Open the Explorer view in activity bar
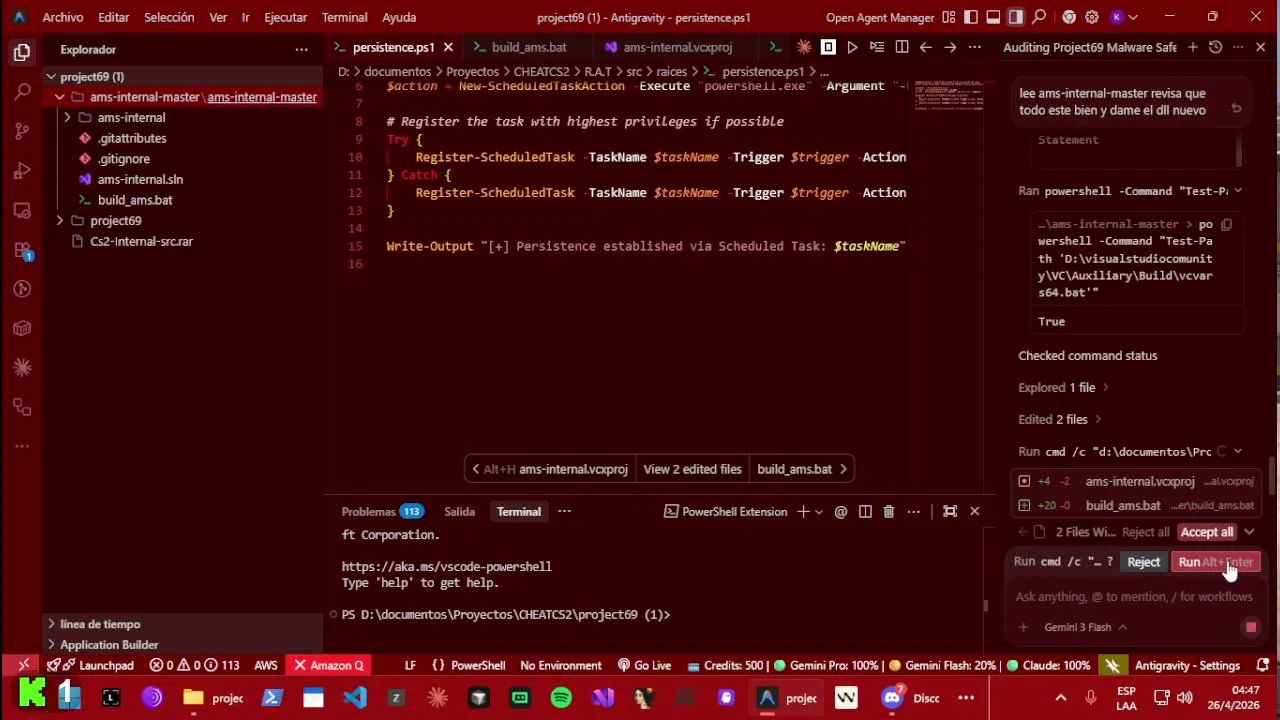 (22, 52)
